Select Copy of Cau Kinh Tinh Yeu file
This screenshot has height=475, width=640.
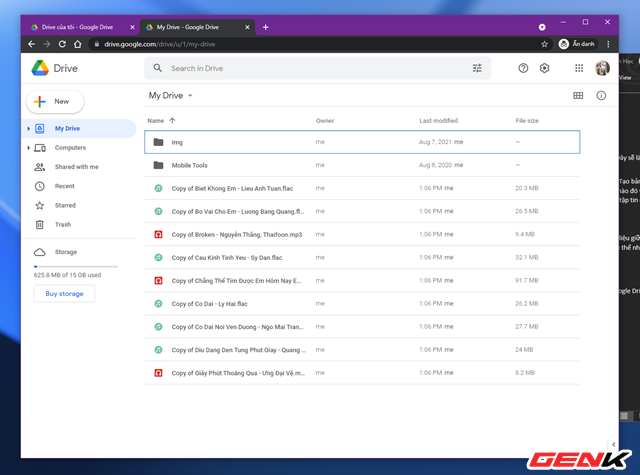coord(362,257)
